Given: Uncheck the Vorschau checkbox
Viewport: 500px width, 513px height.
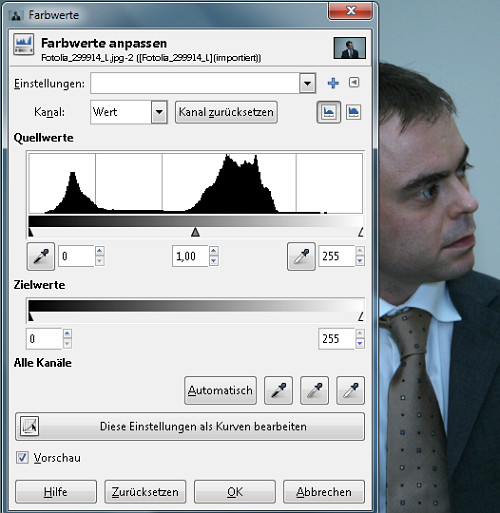Looking at the screenshot, I should coord(22,457).
